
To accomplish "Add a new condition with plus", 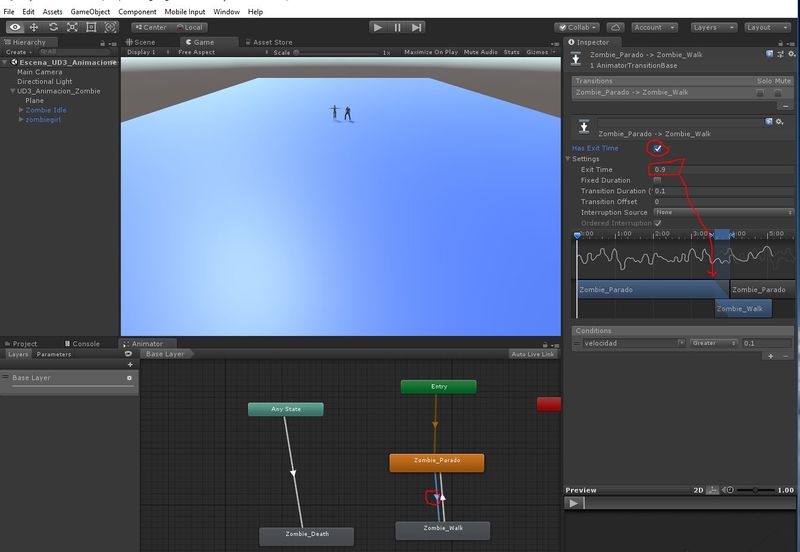I will click(770, 356).
